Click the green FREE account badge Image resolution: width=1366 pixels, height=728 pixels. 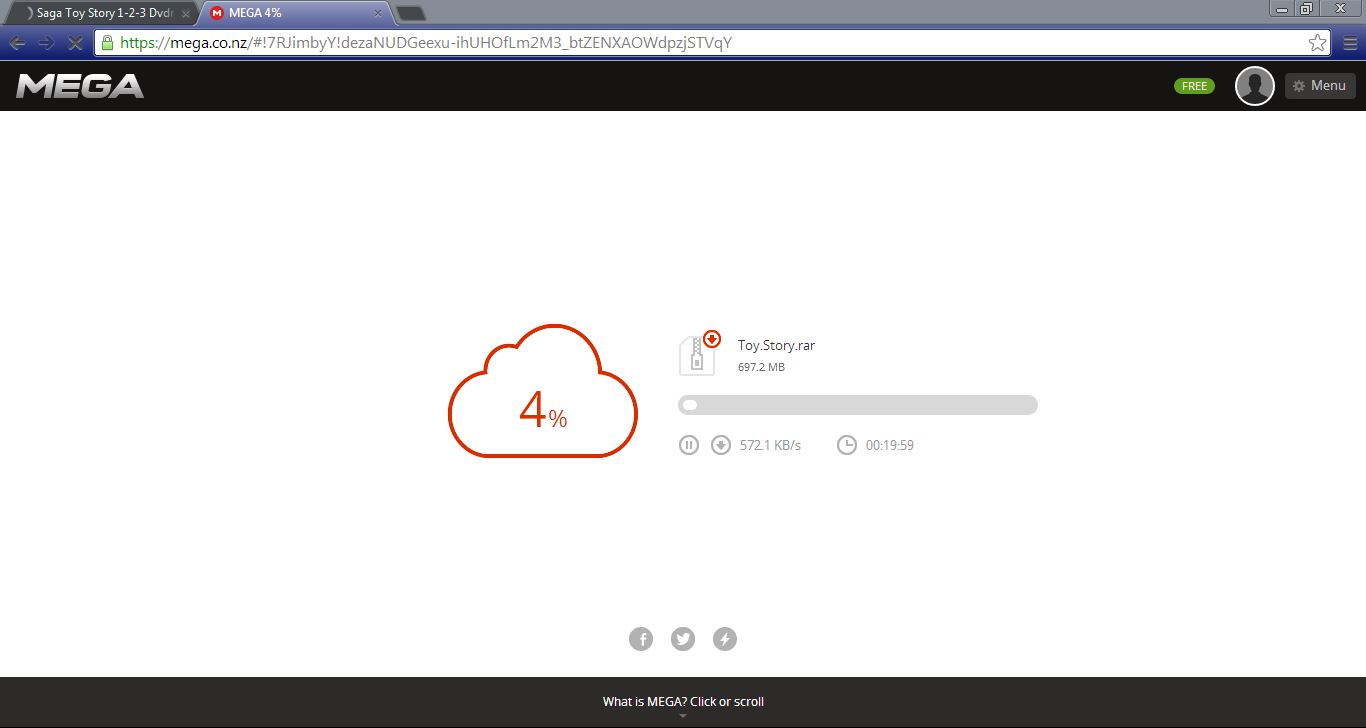pyautogui.click(x=1194, y=86)
